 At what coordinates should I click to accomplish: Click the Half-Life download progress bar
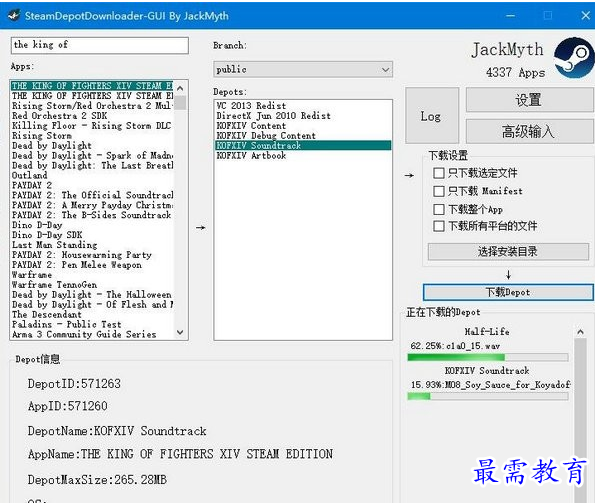pyautogui.click(x=488, y=357)
